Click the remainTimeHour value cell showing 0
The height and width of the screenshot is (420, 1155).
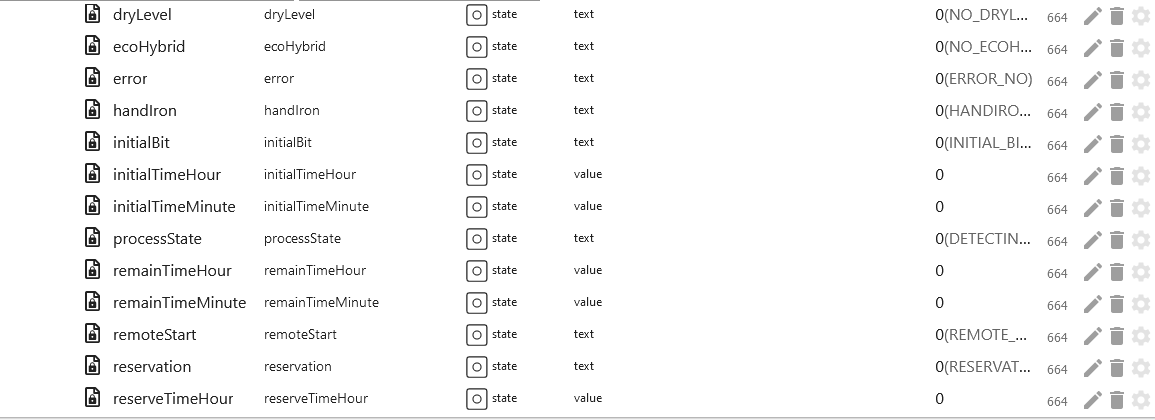[939, 270]
